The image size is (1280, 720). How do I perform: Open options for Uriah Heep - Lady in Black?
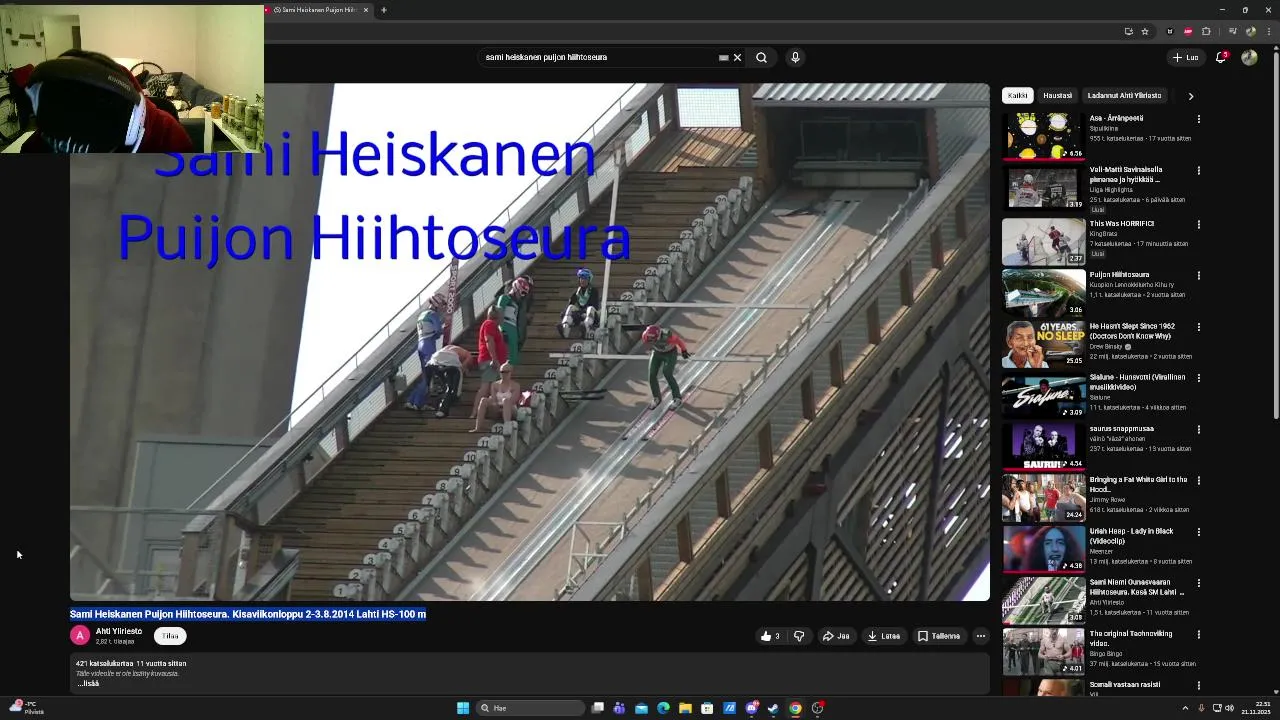(1199, 532)
